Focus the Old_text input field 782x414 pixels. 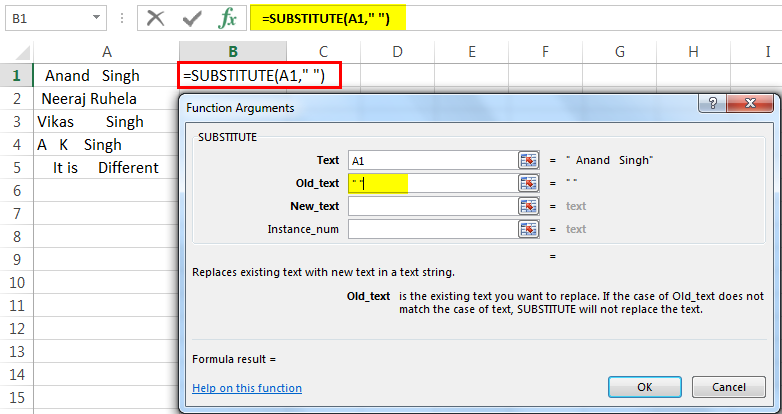(433, 183)
